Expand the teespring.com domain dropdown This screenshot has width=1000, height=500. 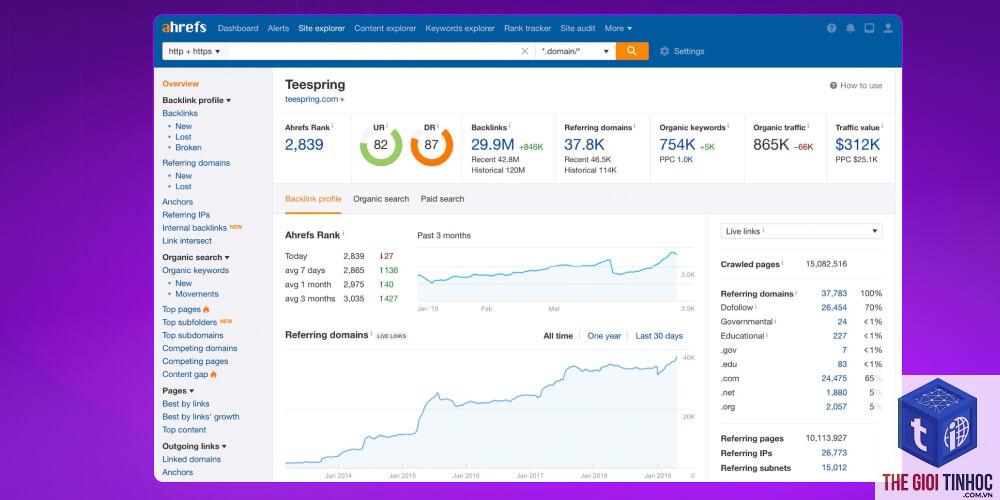tap(314, 99)
